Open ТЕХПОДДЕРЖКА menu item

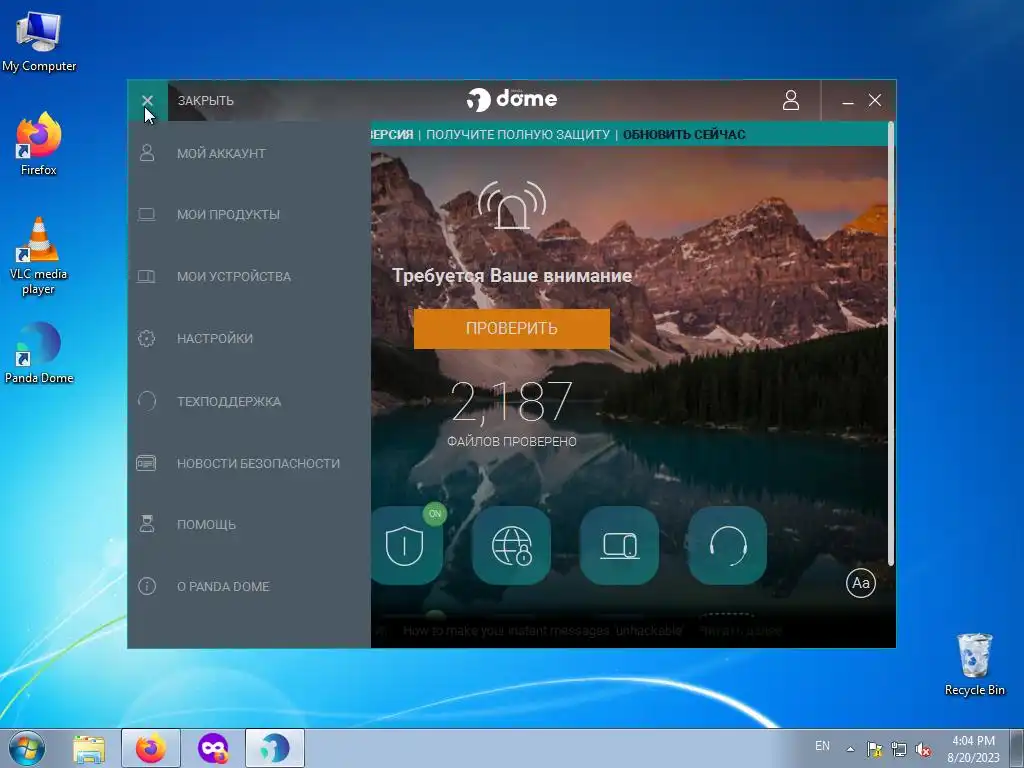click(249, 401)
